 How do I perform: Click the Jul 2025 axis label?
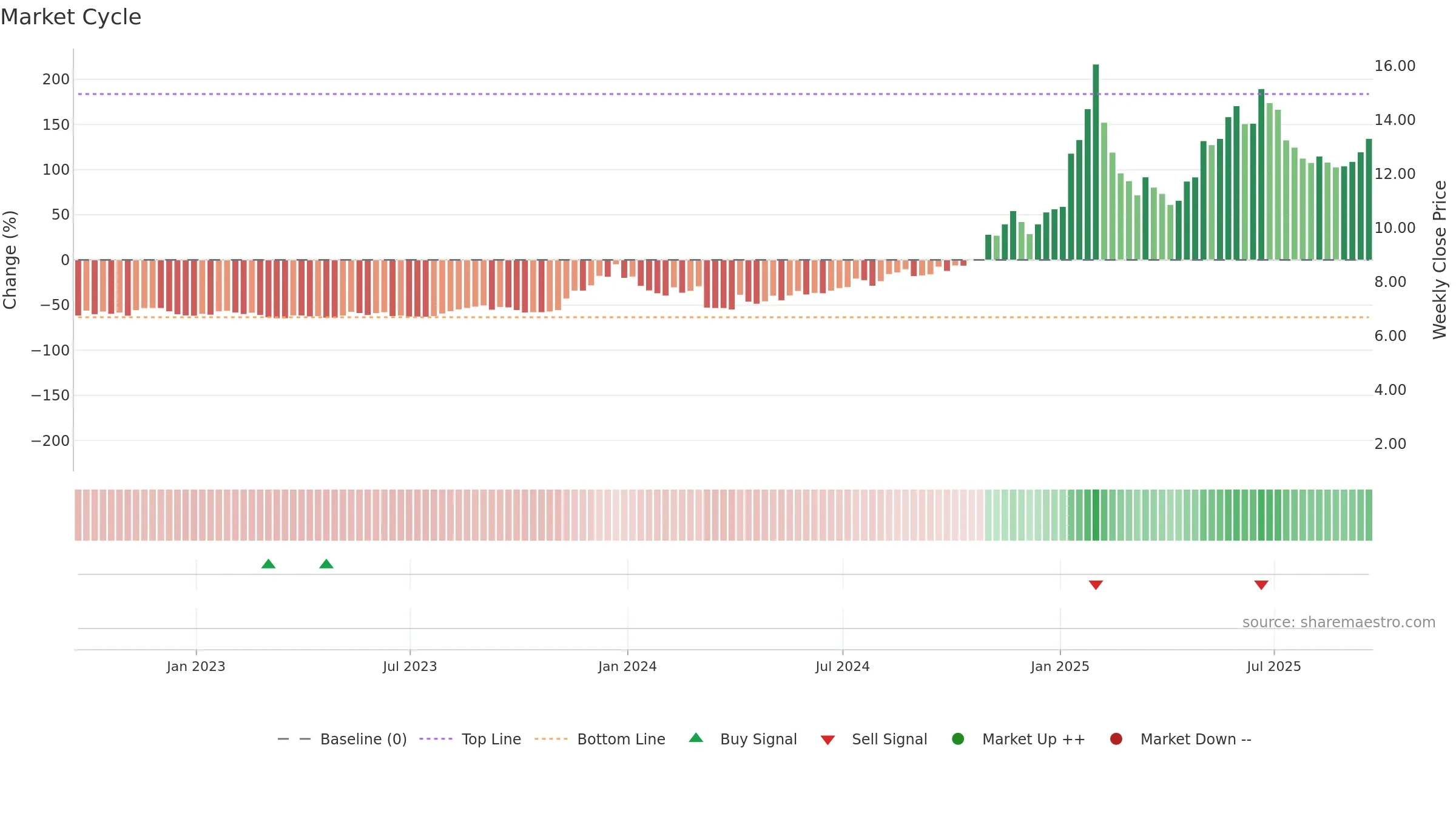coord(1274,666)
